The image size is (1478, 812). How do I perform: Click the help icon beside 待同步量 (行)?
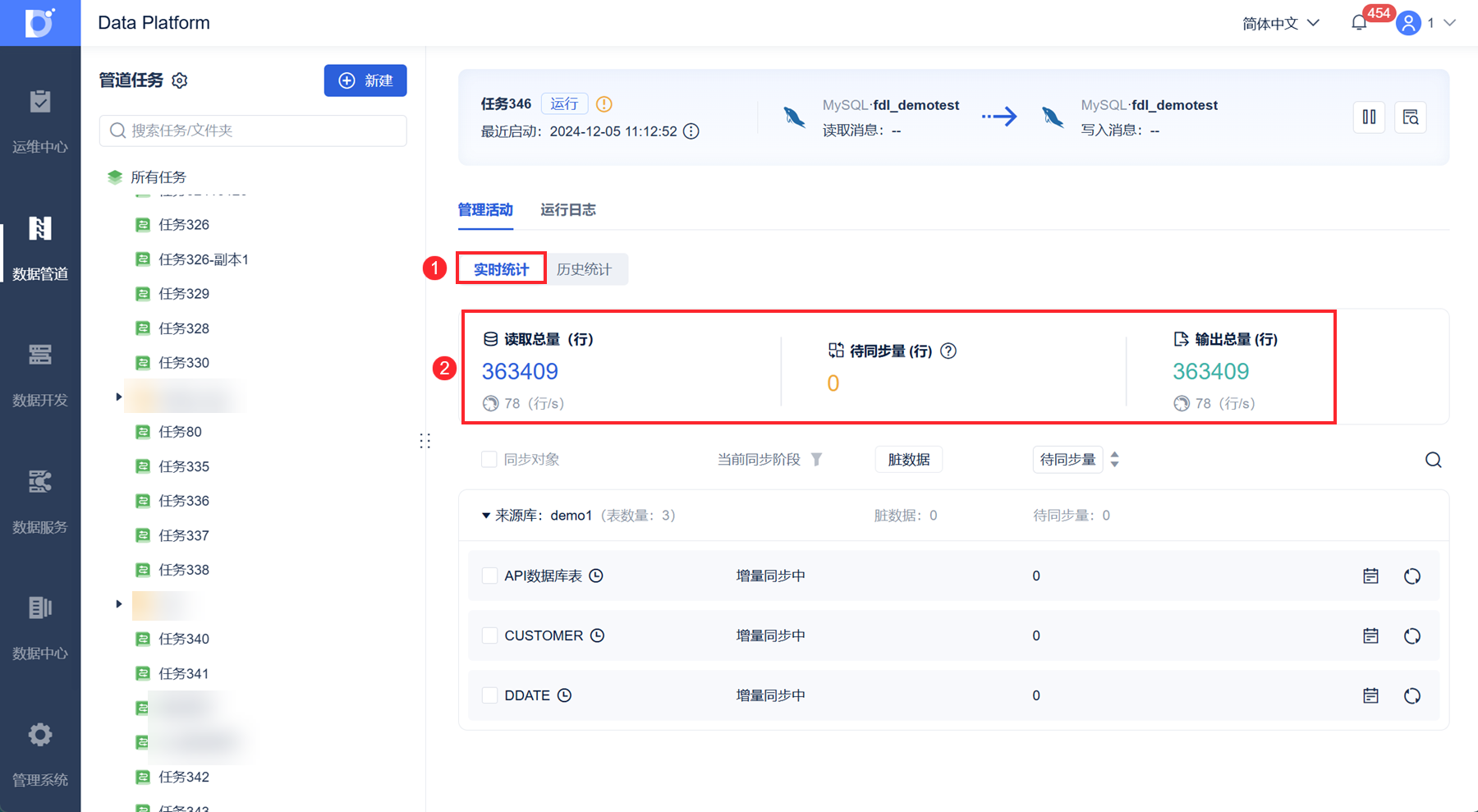pos(948,351)
